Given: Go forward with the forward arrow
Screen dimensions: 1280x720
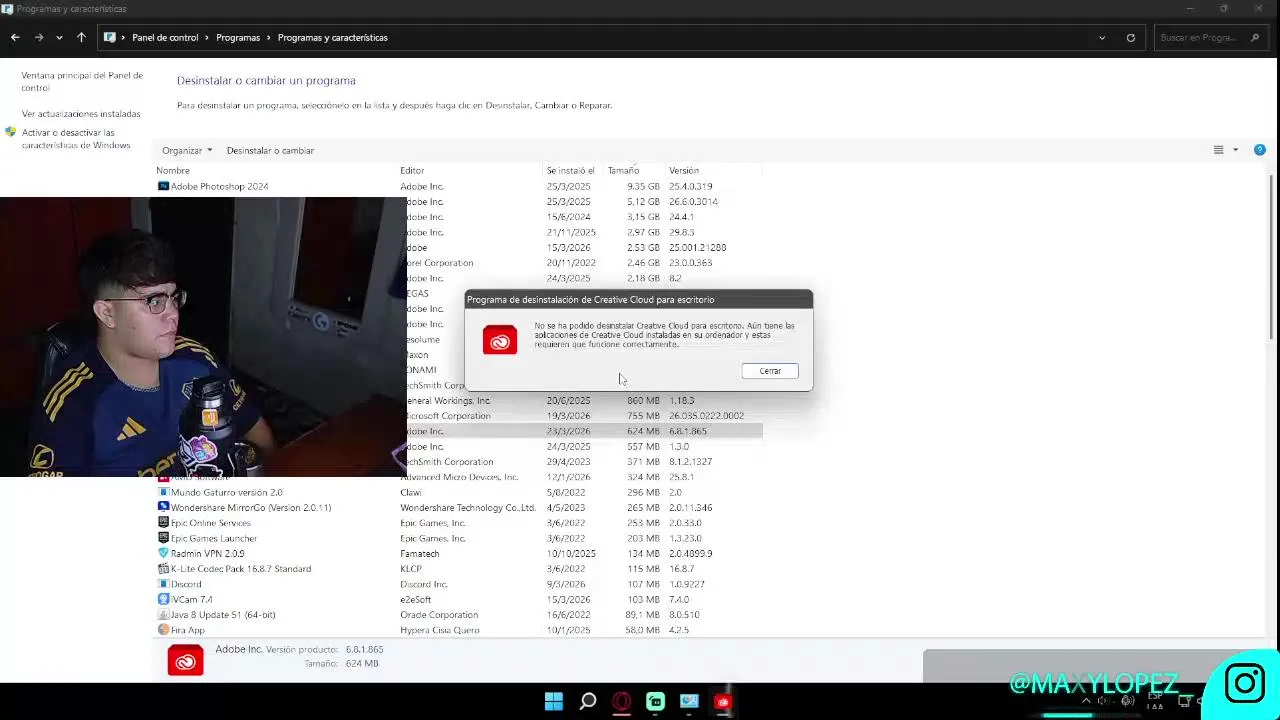Looking at the screenshot, I should [x=39, y=38].
